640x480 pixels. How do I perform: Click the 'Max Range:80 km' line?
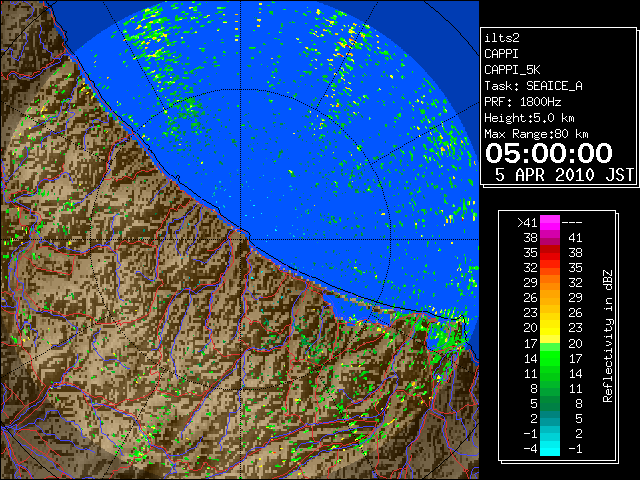point(536,134)
